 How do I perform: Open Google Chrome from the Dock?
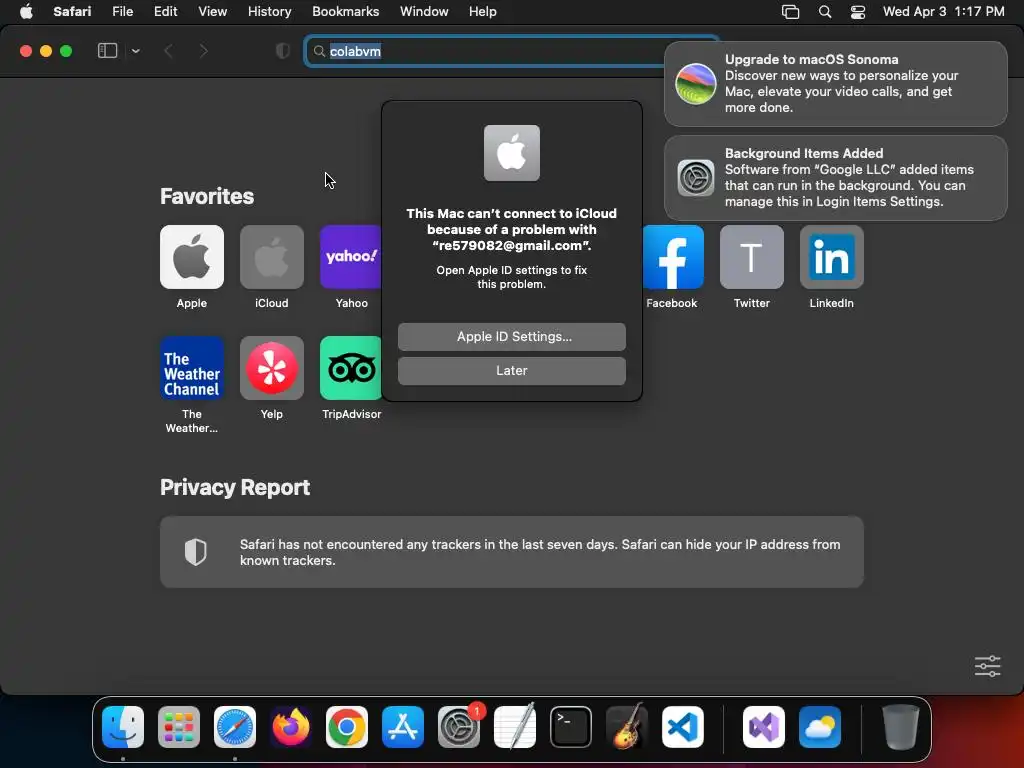click(x=347, y=727)
